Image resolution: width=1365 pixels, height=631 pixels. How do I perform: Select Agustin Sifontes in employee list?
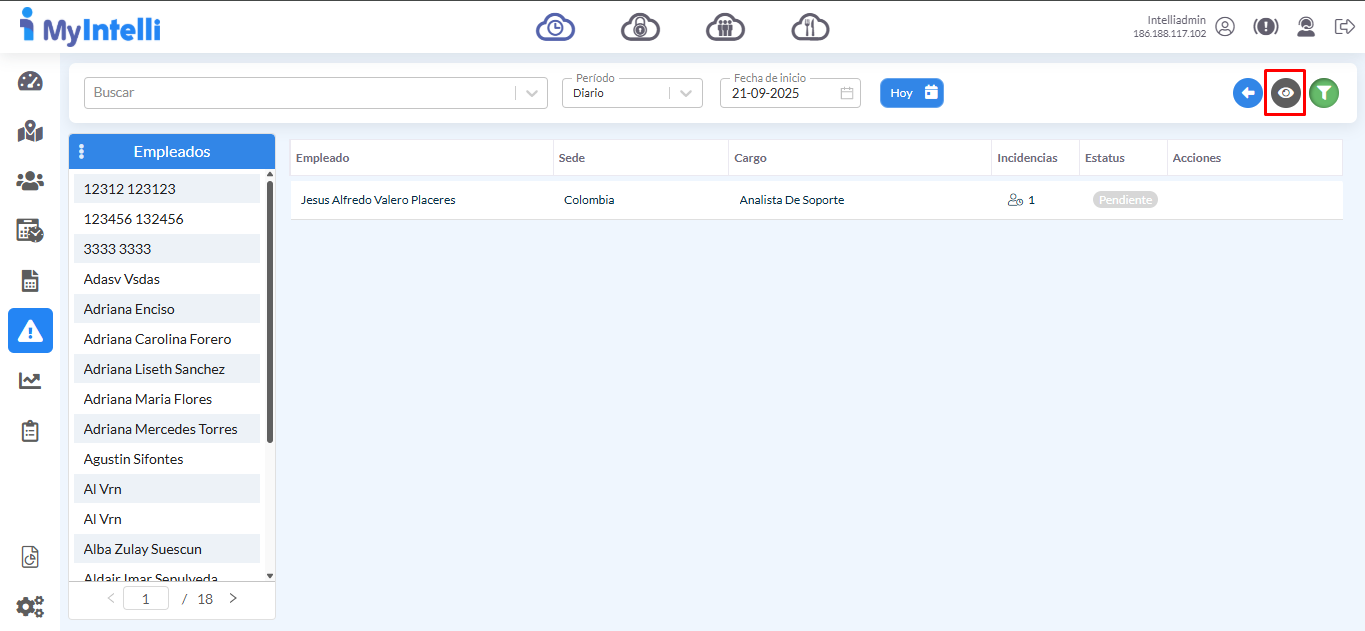(x=133, y=459)
